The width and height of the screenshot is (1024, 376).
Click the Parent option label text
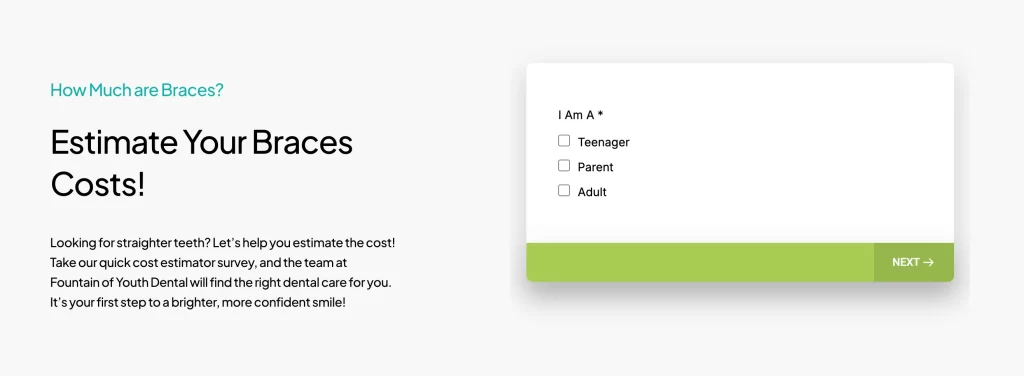pyautogui.click(x=596, y=167)
